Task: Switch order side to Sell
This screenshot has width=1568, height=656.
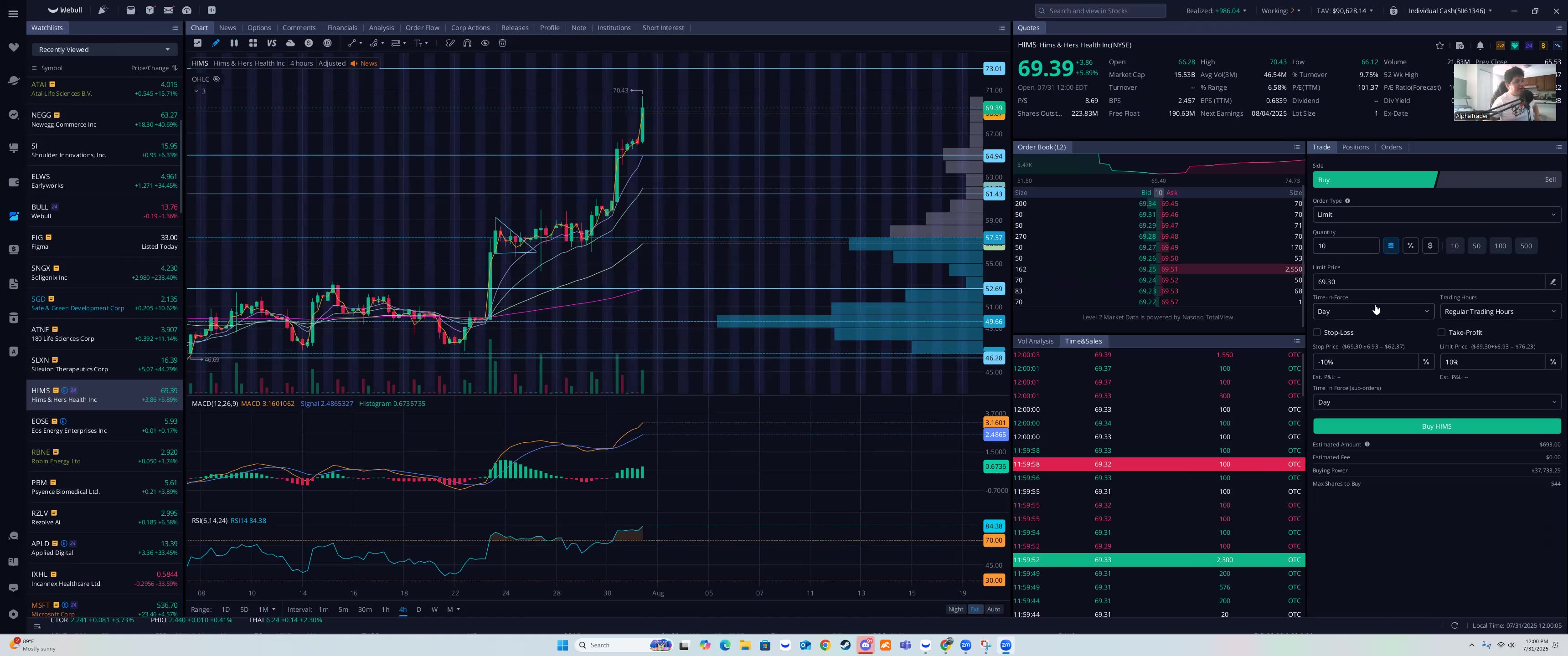Action: 1550,179
